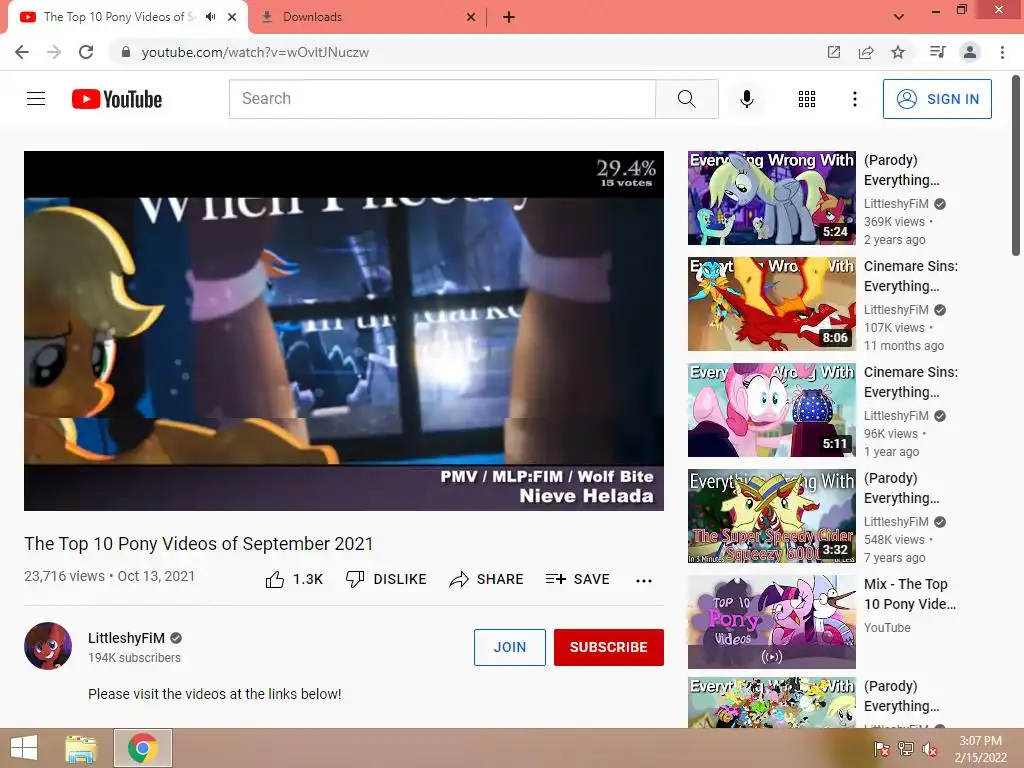Switch to The Top 10 Pony Videos tab
1024x768 pixels.
119,17
